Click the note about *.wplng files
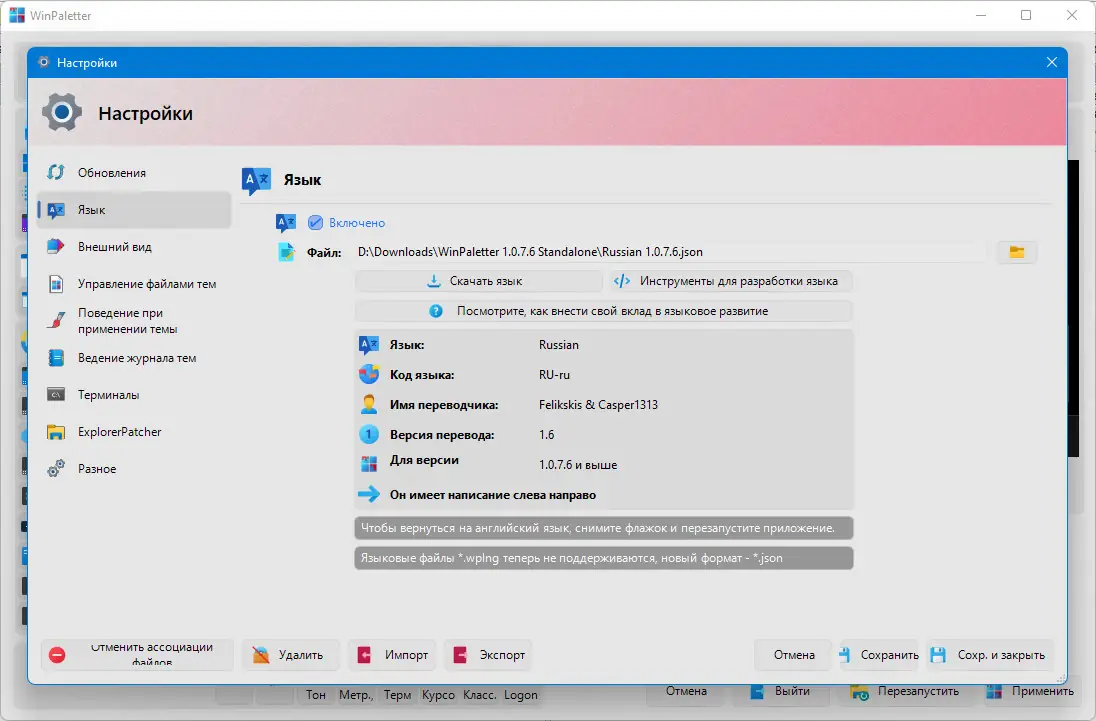Image resolution: width=1096 pixels, height=721 pixels. point(604,558)
